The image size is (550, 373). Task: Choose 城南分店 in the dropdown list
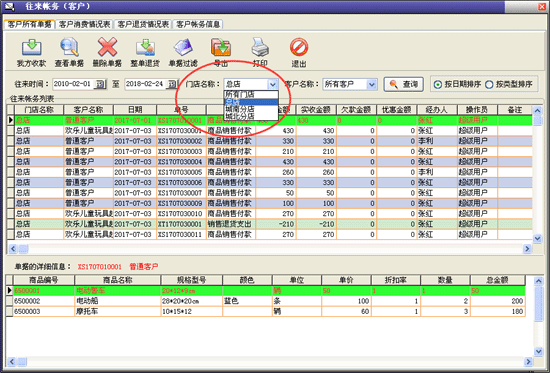tap(251, 109)
